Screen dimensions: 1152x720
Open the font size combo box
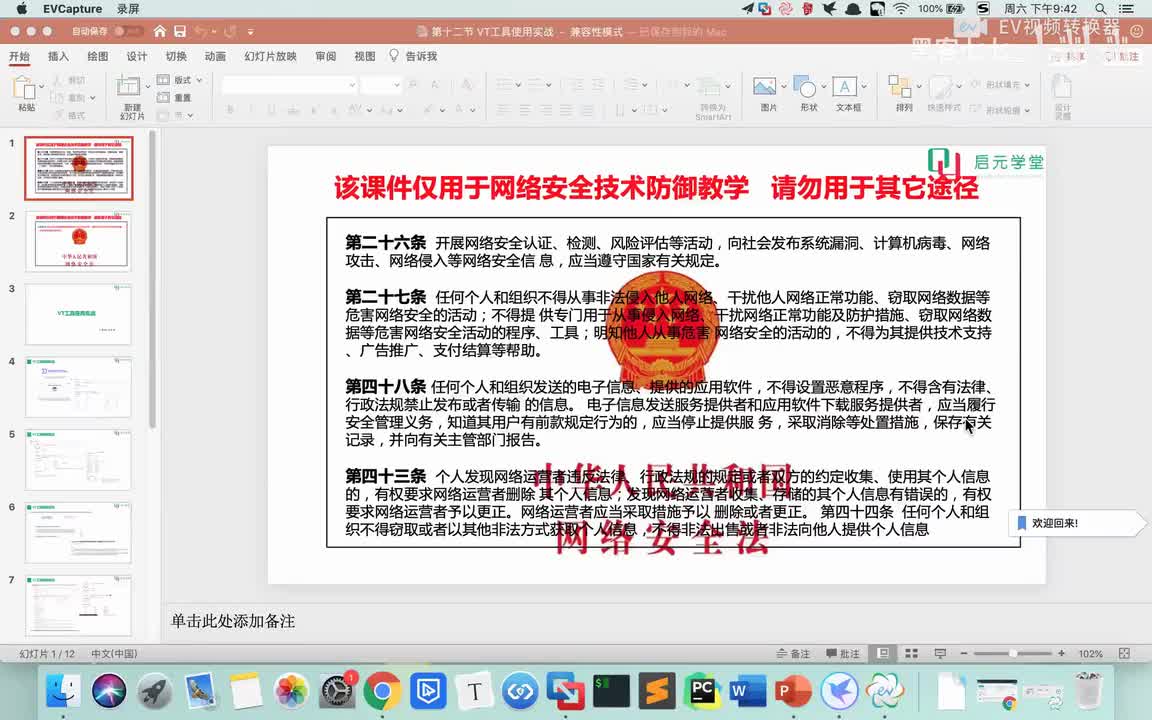(x=381, y=85)
